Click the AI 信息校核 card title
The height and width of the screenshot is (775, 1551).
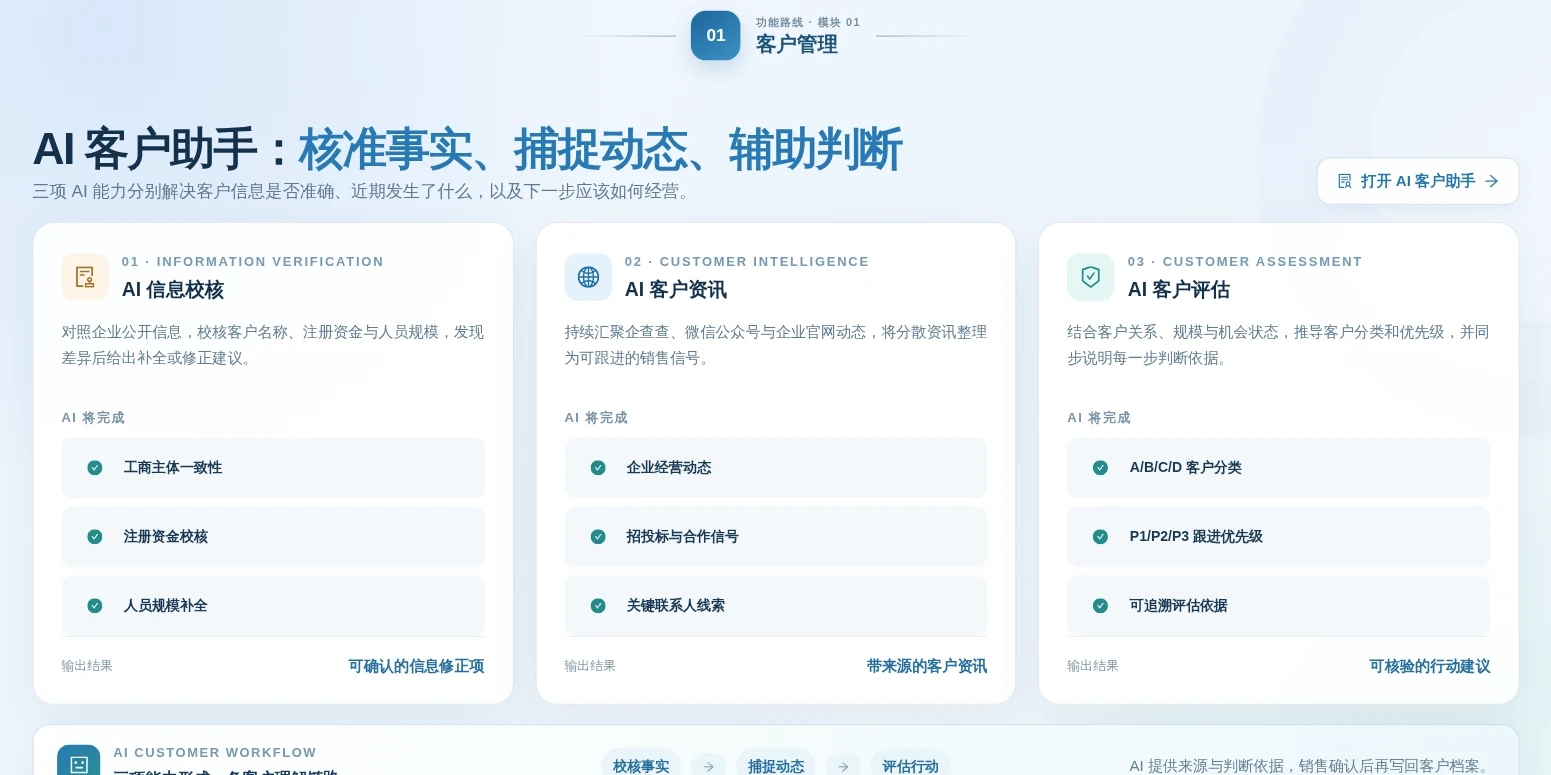(x=173, y=290)
